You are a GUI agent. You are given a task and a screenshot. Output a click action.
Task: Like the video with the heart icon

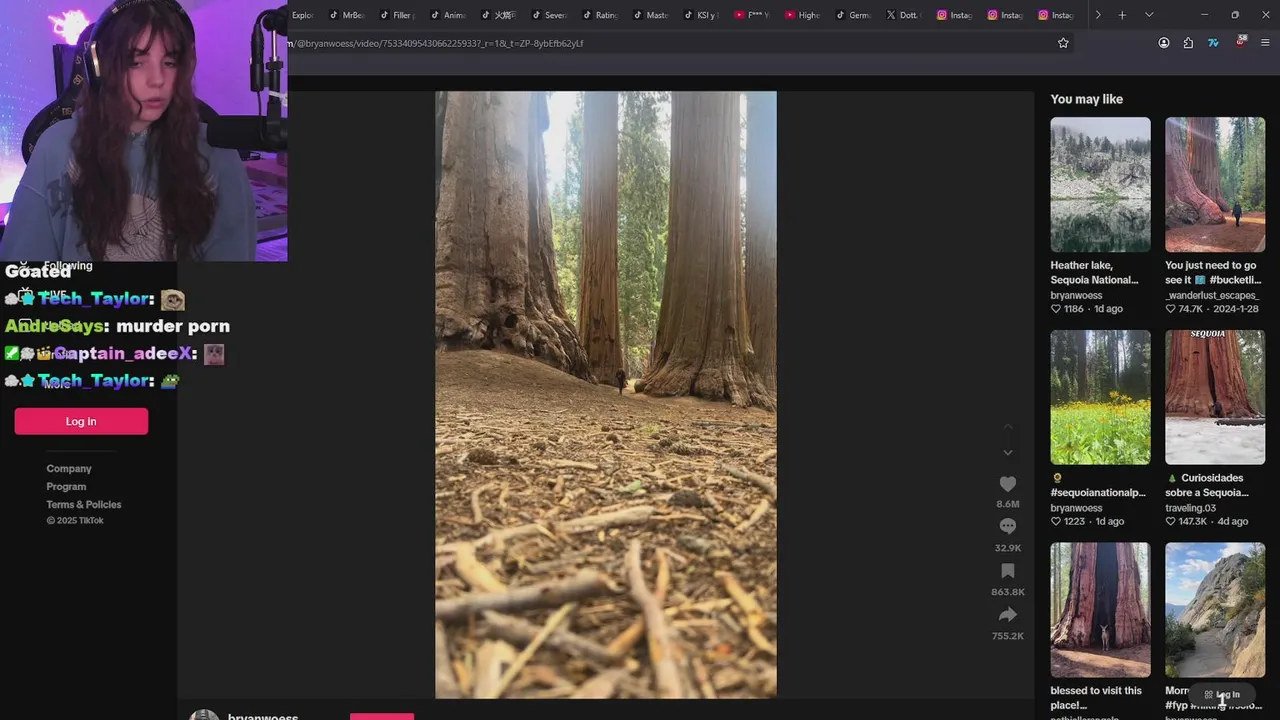[x=1008, y=484]
